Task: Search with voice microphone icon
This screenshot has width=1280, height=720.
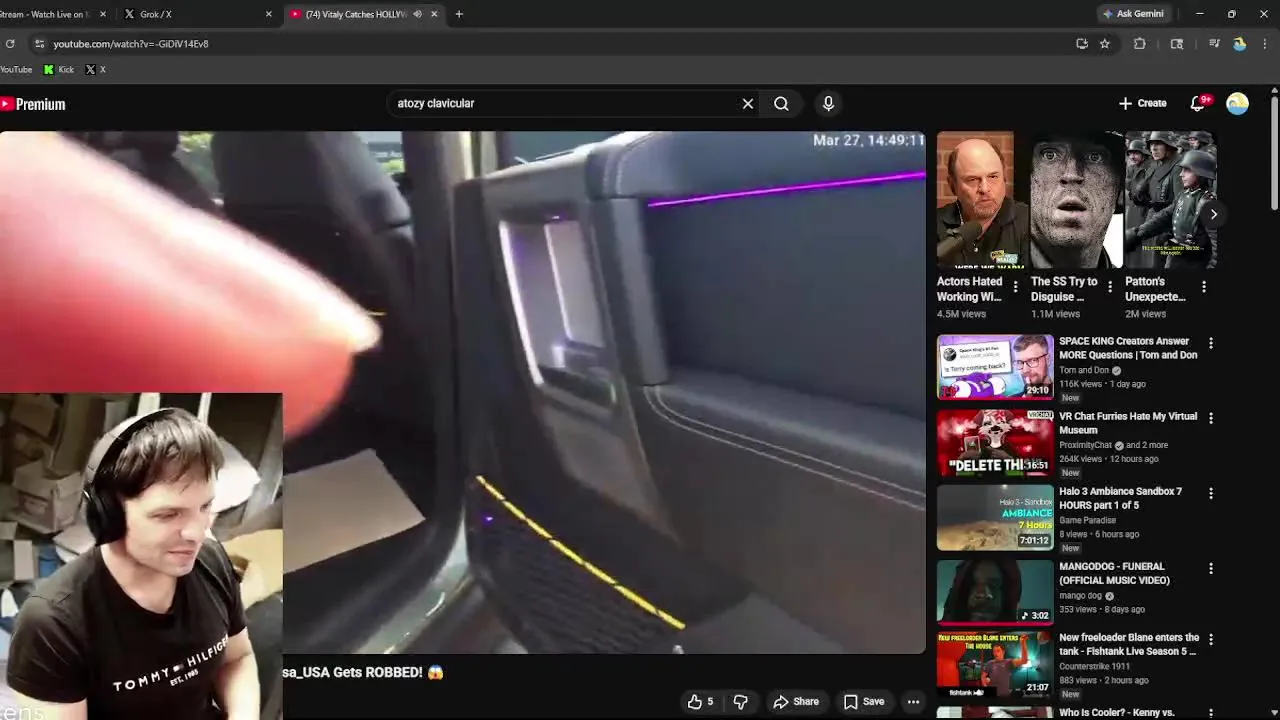Action: point(828,103)
